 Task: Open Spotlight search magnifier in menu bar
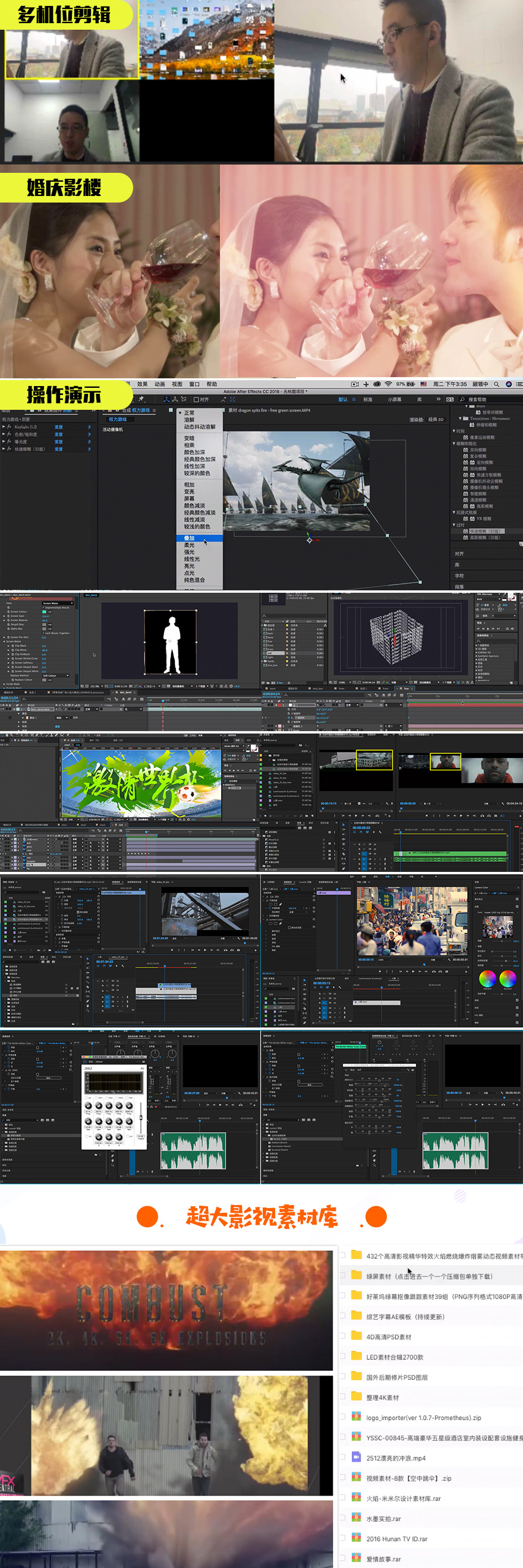click(x=497, y=384)
